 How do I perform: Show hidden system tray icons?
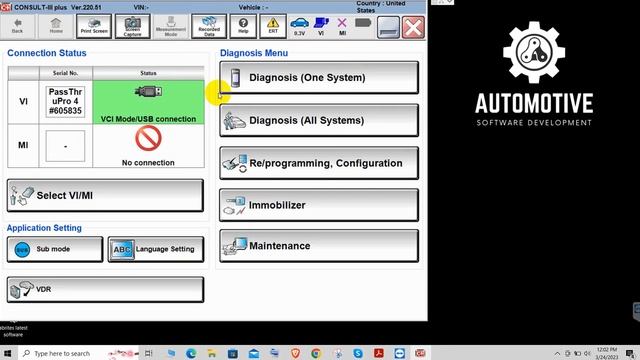click(x=557, y=353)
